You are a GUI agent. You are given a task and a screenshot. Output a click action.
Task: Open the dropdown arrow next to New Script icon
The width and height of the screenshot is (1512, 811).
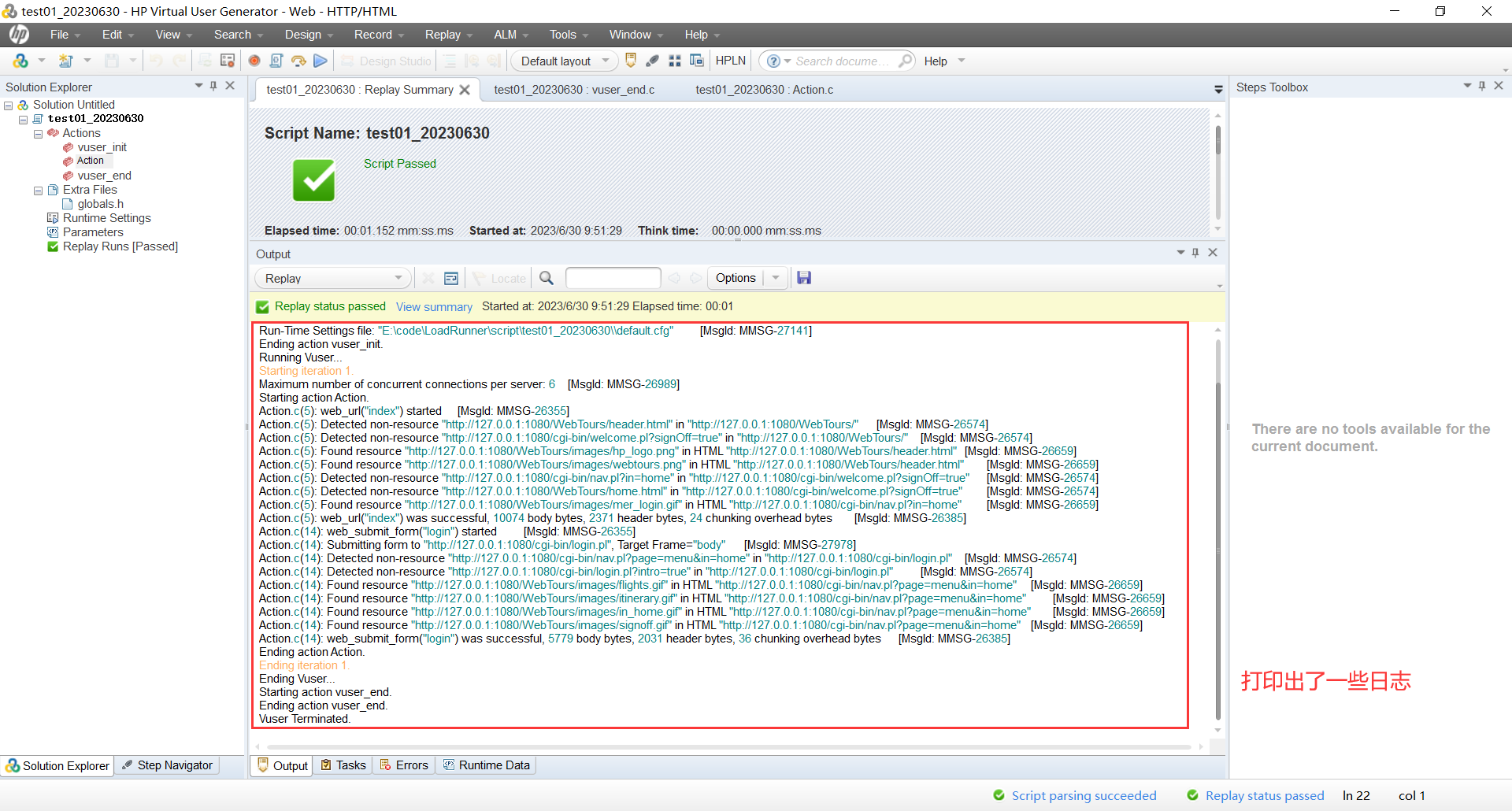pos(42,61)
